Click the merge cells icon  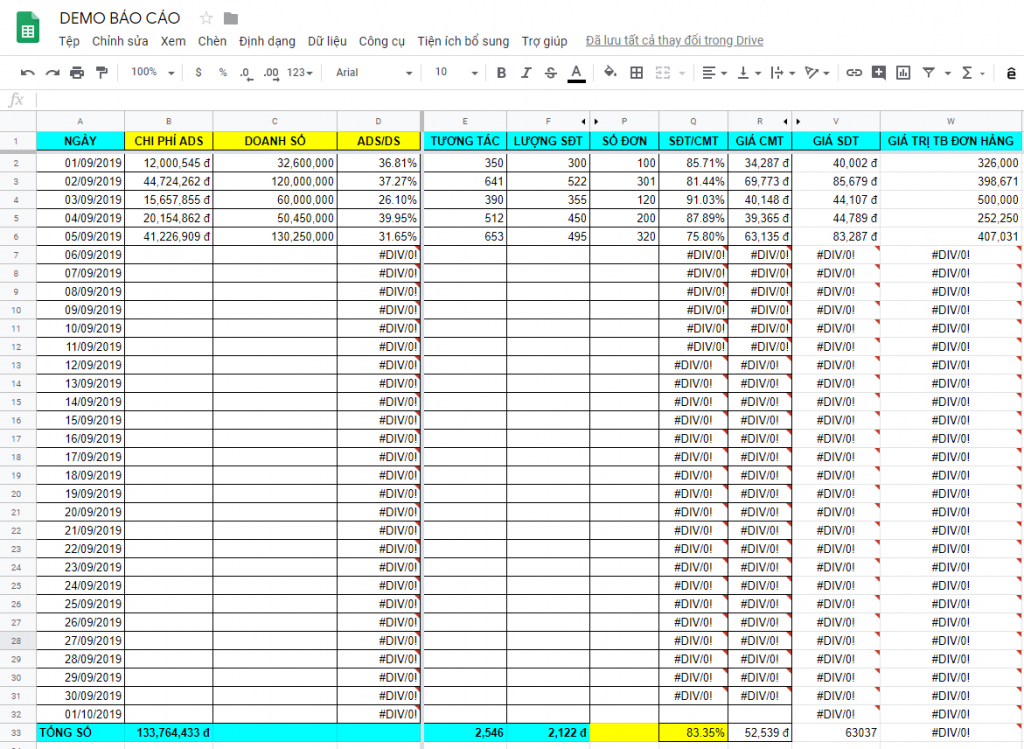coord(663,72)
